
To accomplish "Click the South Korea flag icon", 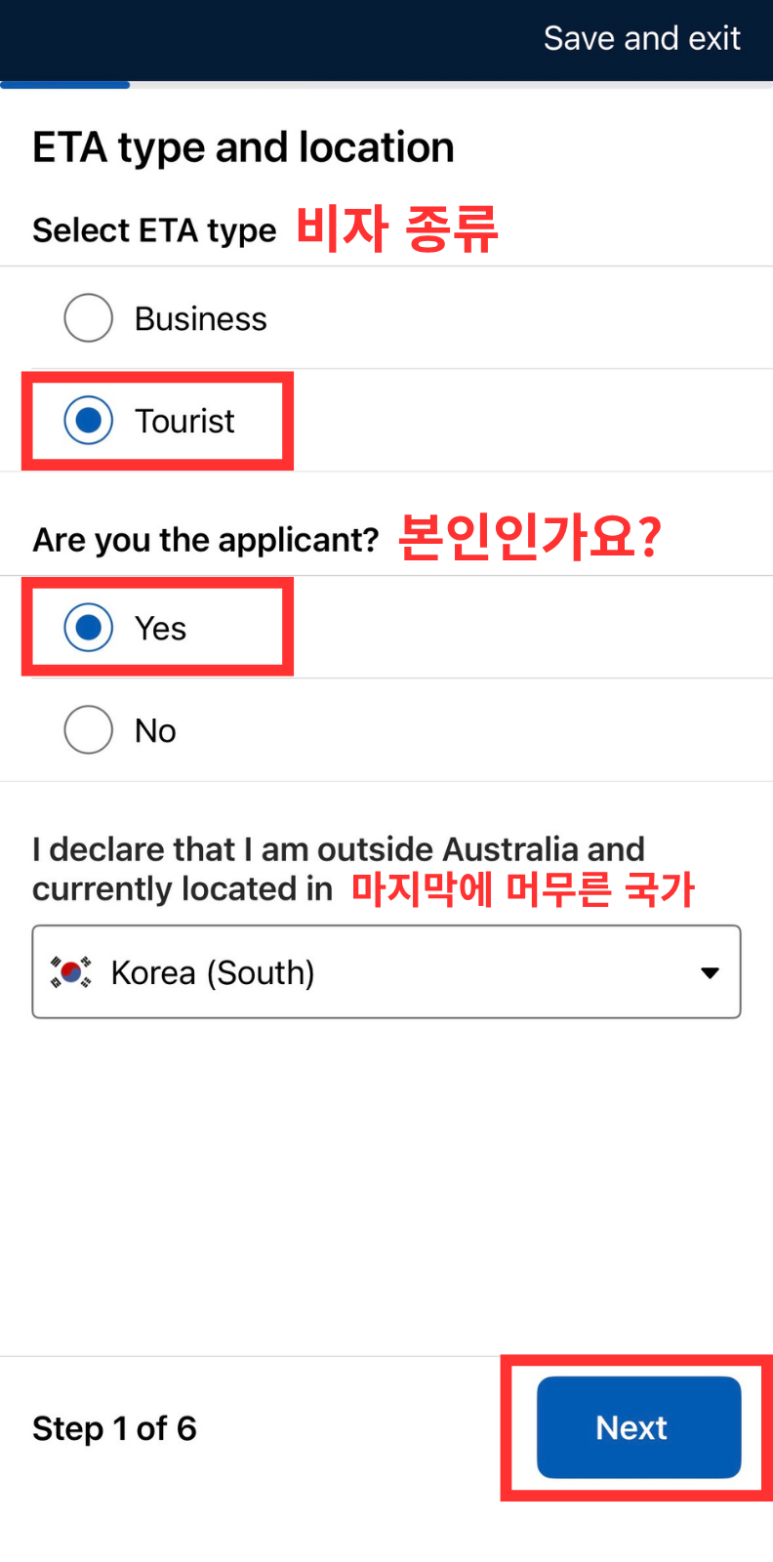I will (70, 972).
